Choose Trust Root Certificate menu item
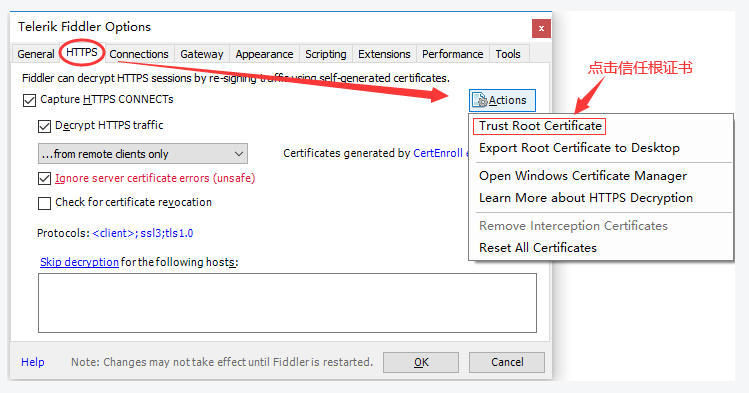 pyautogui.click(x=540, y=126)
